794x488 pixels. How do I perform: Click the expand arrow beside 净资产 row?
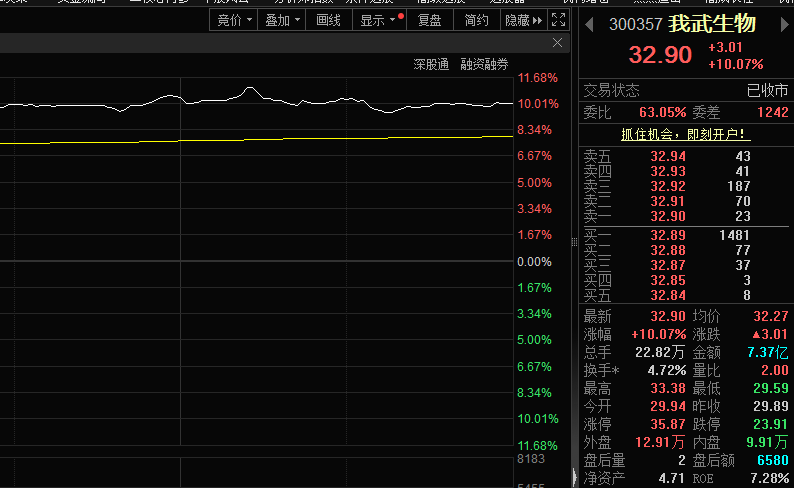pos(574,478)
